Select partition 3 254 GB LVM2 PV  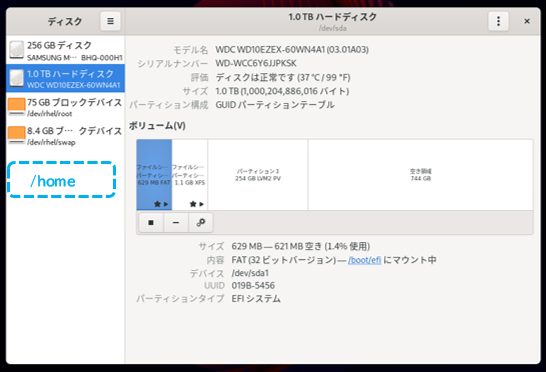258,175
